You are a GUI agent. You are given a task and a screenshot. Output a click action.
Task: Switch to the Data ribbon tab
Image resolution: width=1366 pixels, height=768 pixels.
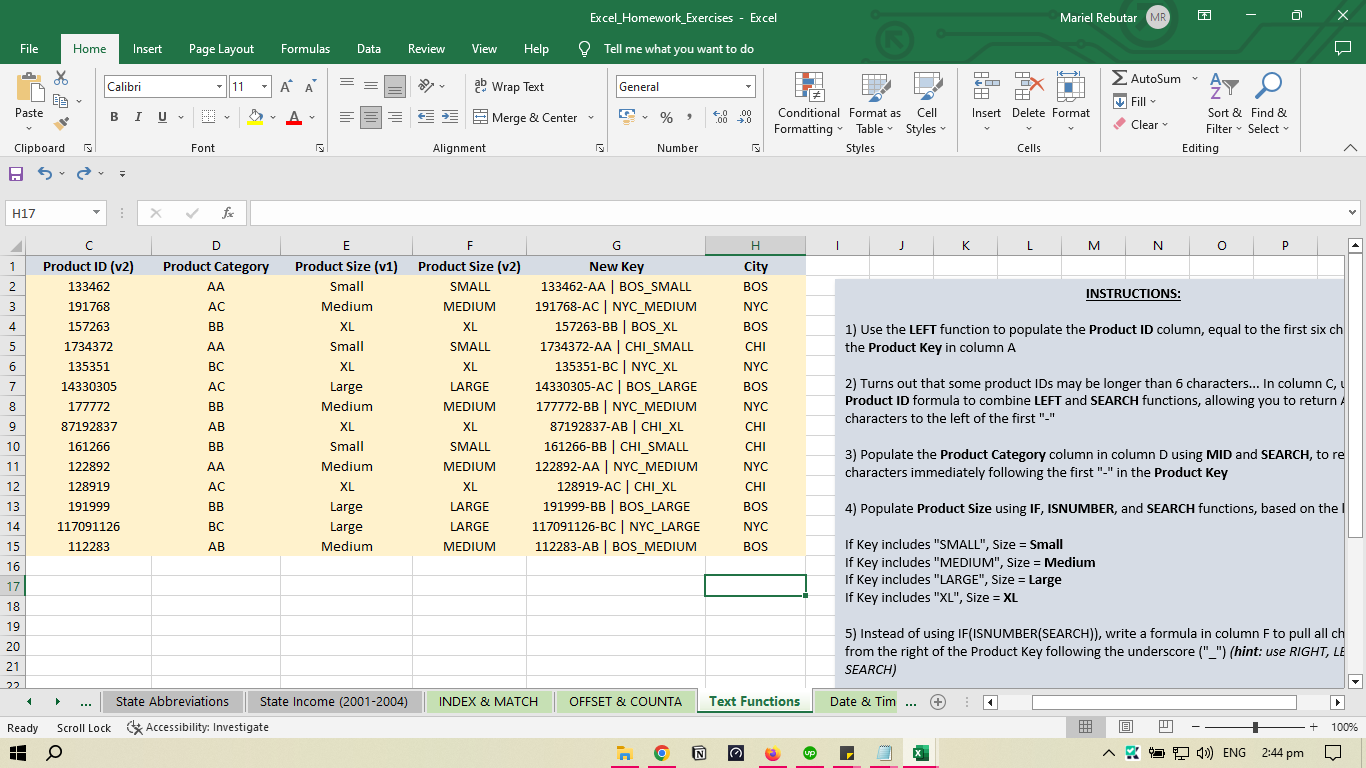coord(369,48)
